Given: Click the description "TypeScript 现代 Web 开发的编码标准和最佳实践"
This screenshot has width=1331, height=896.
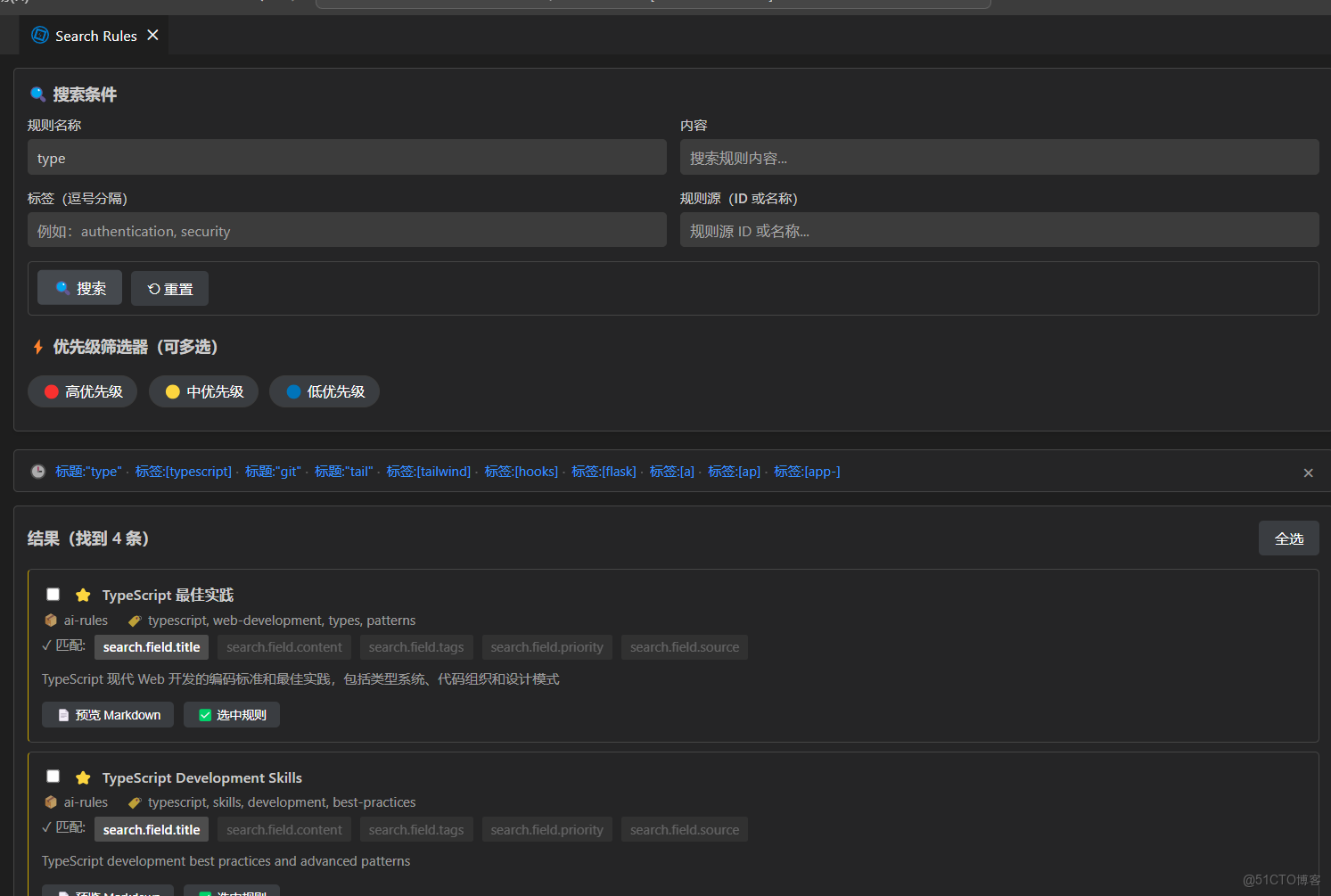Looking at the screenshot, I should coord(300,679).
